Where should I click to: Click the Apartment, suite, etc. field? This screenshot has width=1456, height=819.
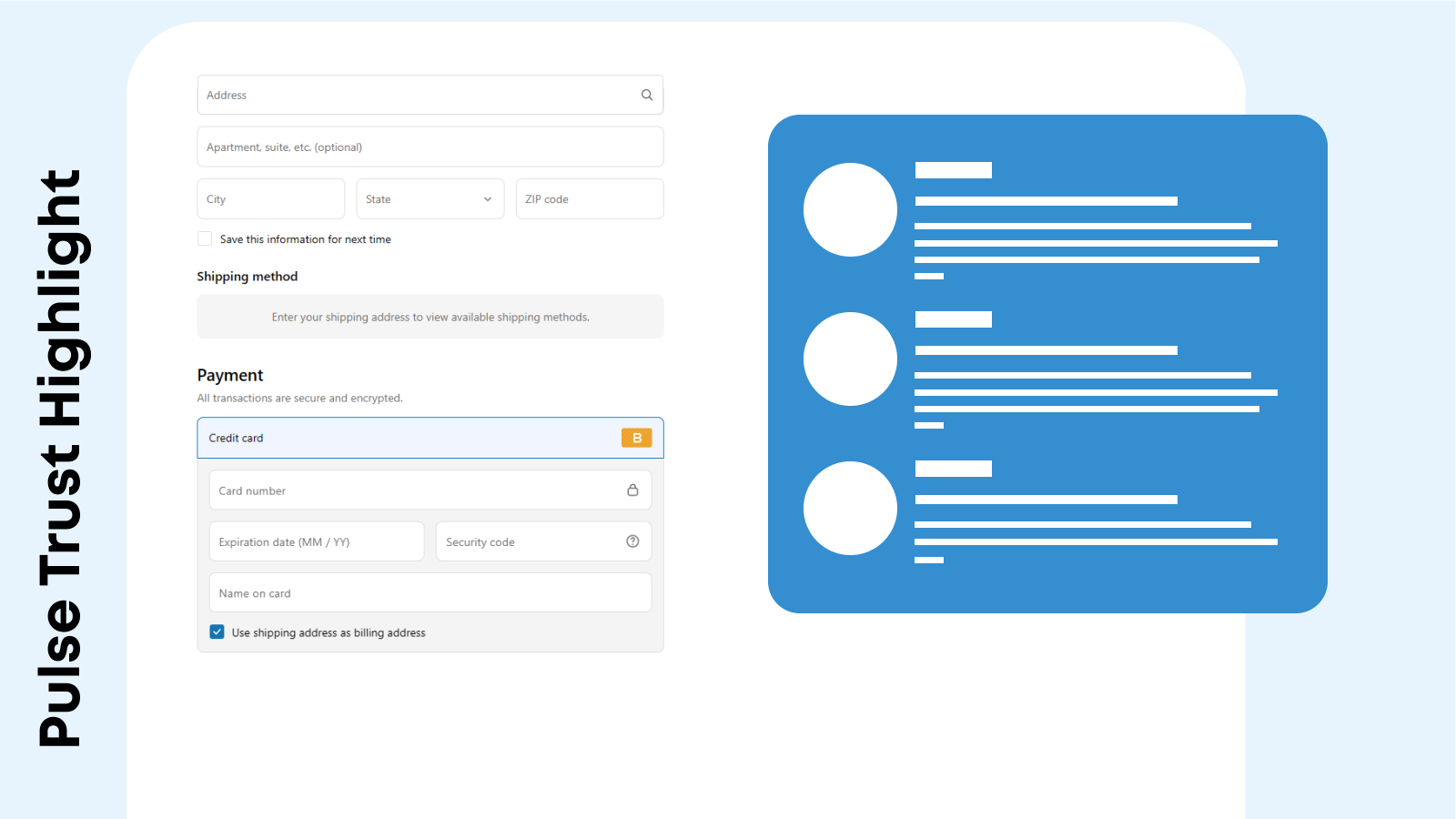pyautogui.click(x=430, y=147)
